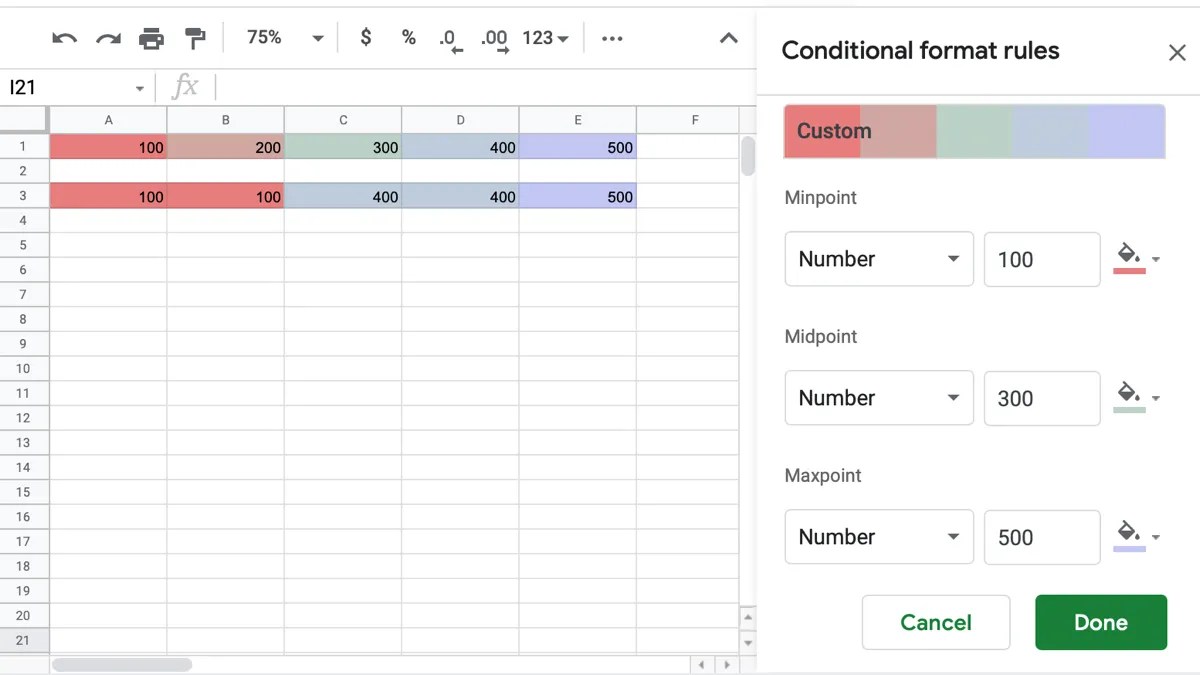Click the Undo icon
This screenshot has height=675, width=1200.
click(x=63, y=37)
